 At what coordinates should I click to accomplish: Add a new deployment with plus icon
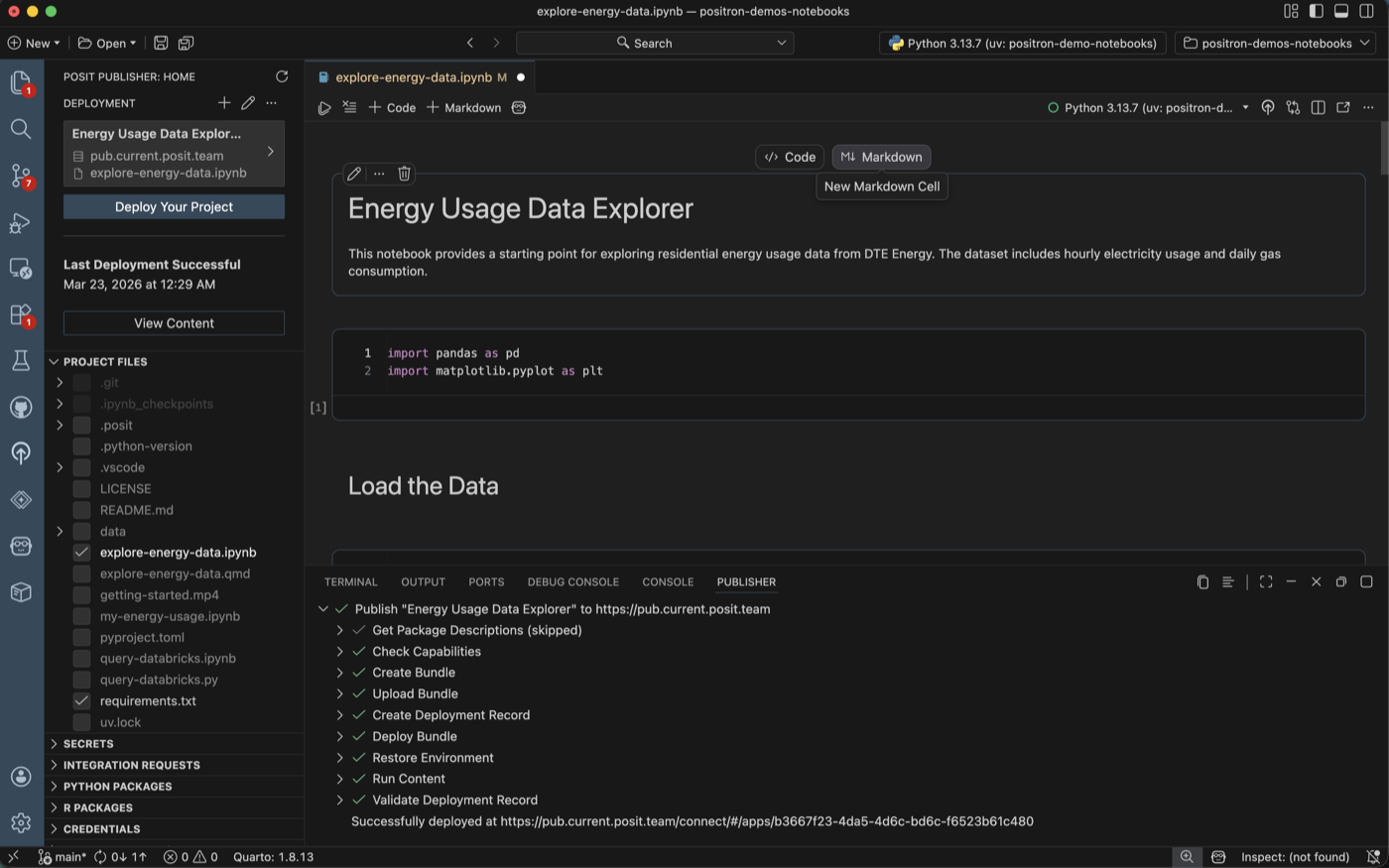(x=224, y=103)
